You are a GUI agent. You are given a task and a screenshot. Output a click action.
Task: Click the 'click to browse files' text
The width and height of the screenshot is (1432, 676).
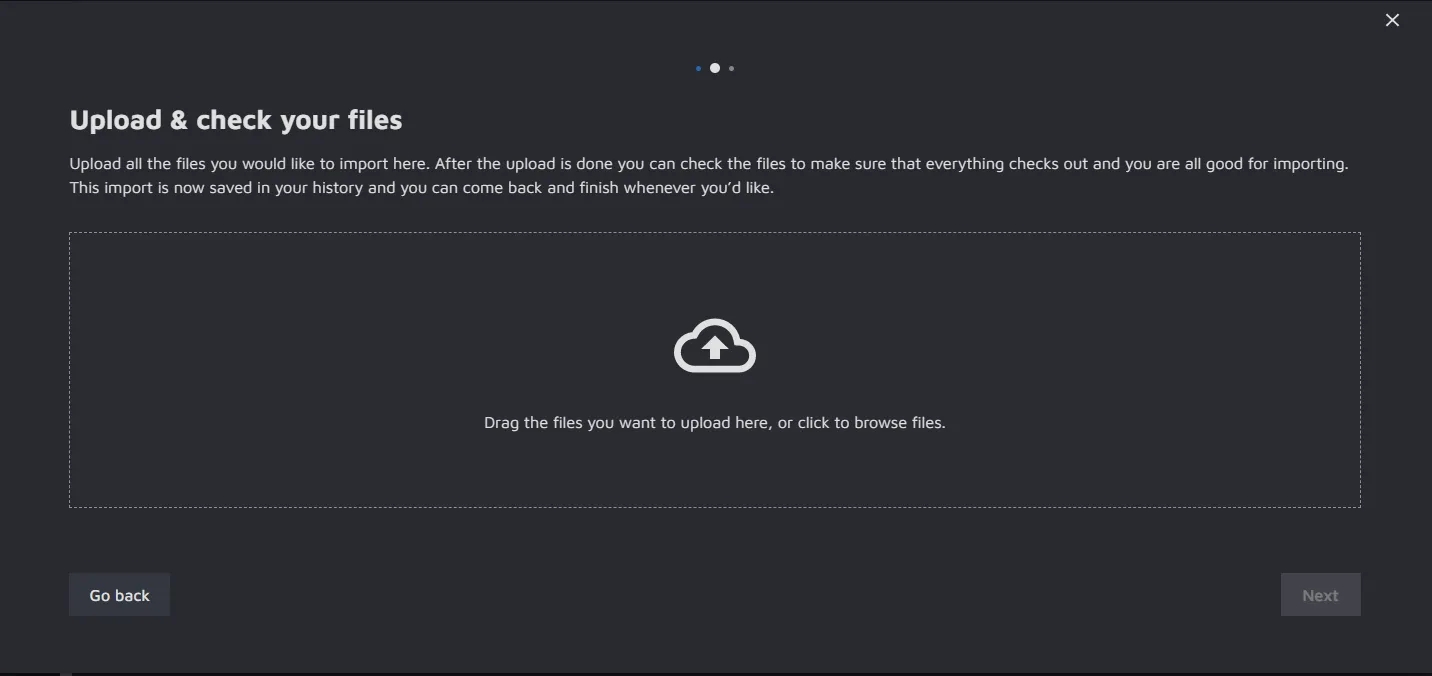(870, 423)
